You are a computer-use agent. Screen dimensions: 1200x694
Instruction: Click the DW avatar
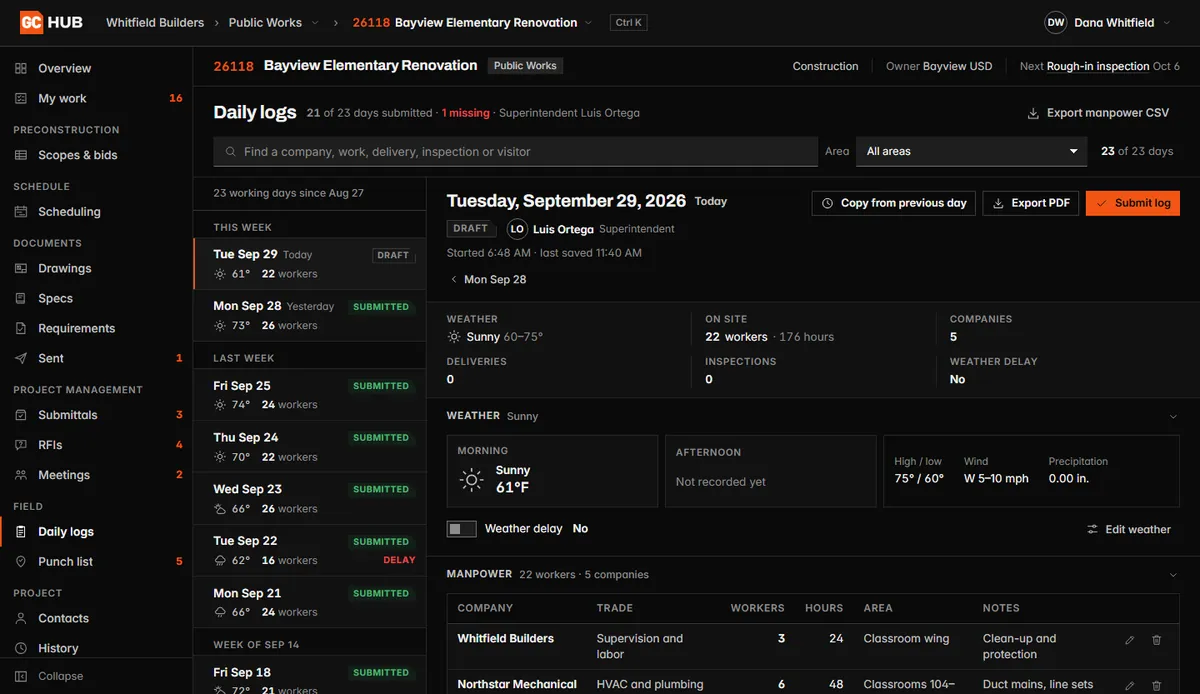pos(1056,22)
